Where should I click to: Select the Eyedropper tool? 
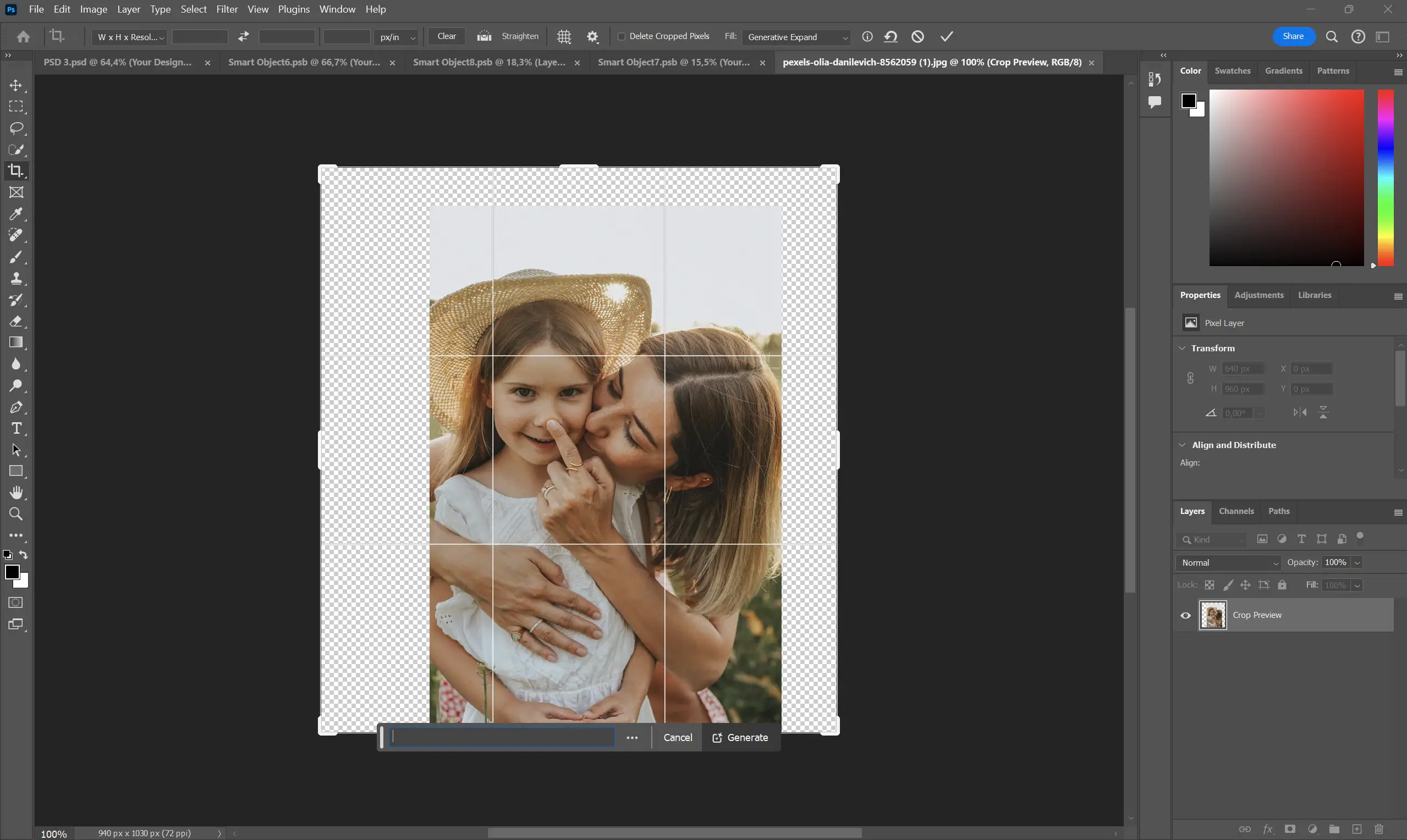click(x=16, y=214)
